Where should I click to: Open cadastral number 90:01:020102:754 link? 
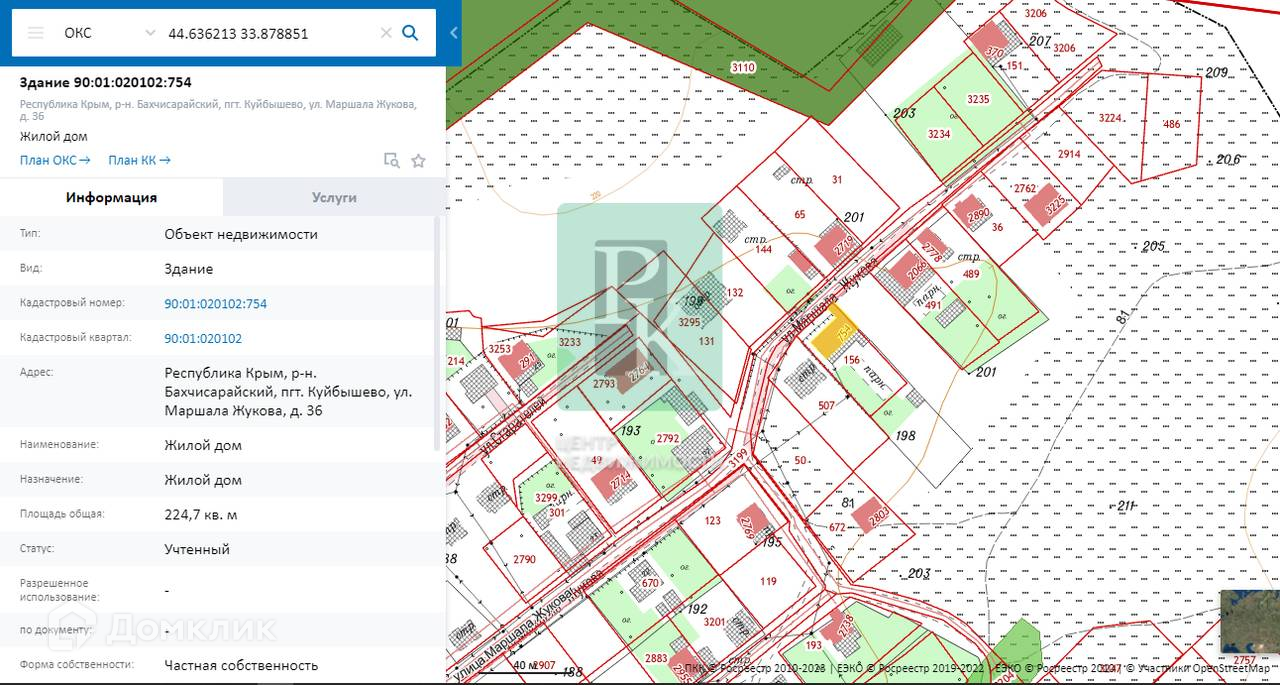coord(215,304)
